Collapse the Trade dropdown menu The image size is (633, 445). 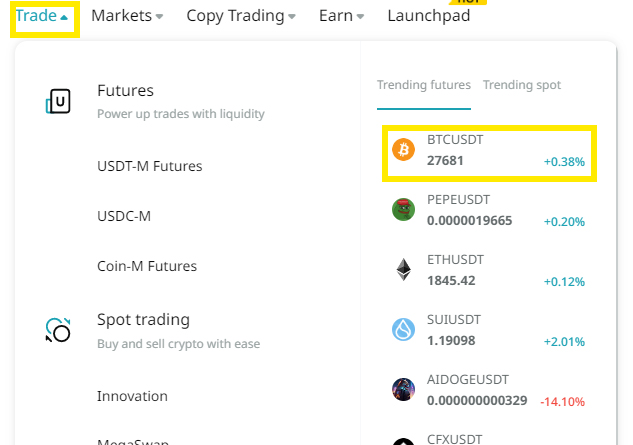point(43,16)
